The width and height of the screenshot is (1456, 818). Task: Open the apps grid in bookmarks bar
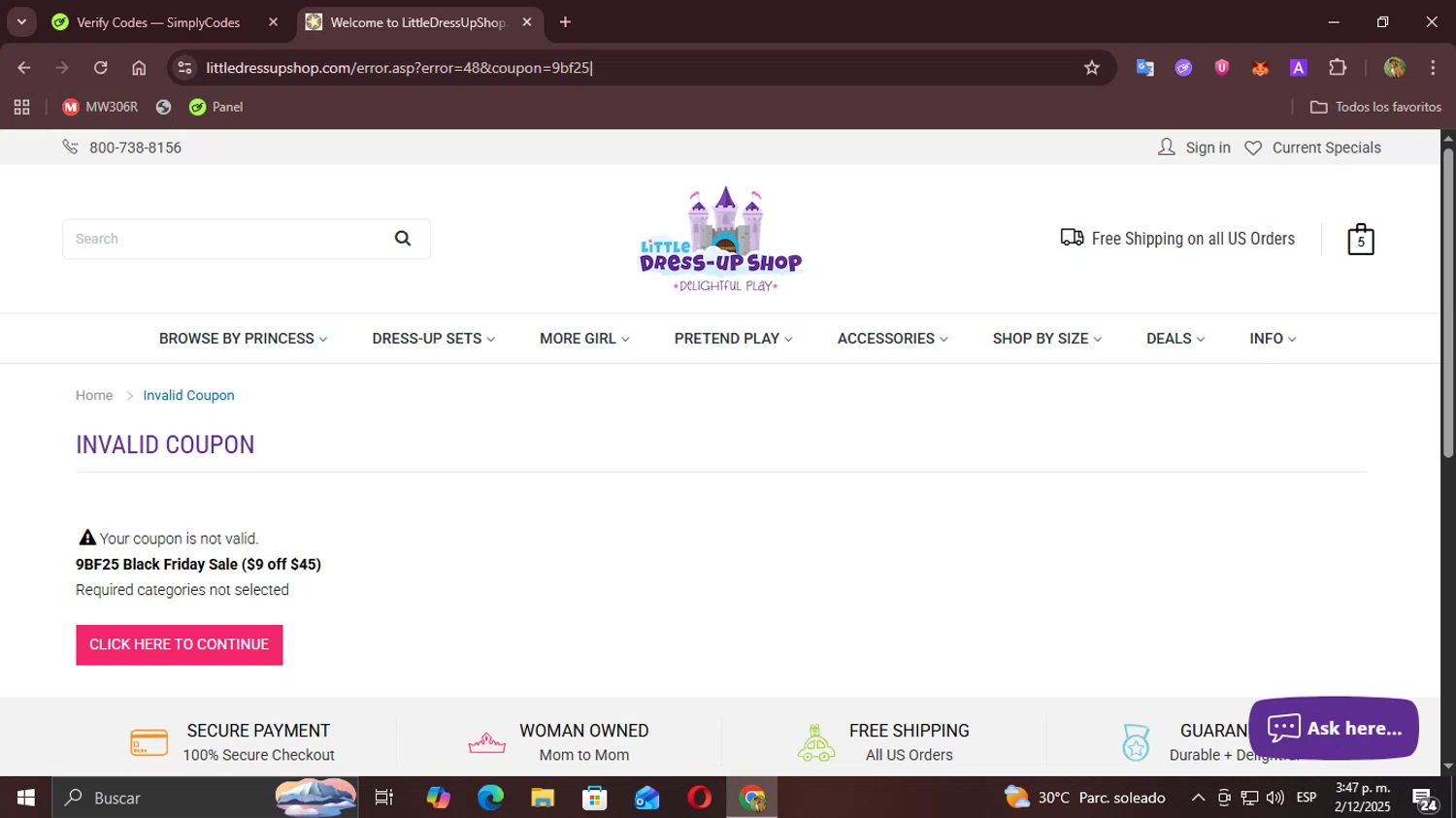pyautogui.click(x=21, y=107)
